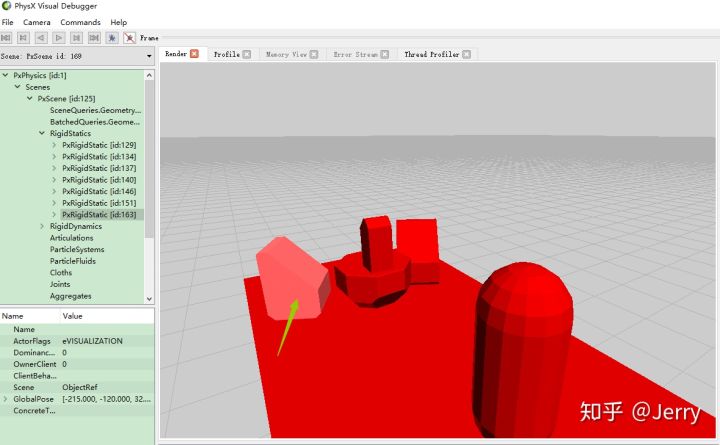Open the Camera menu
This screenshot has height=445, width=720.
[x=37, y=22]
